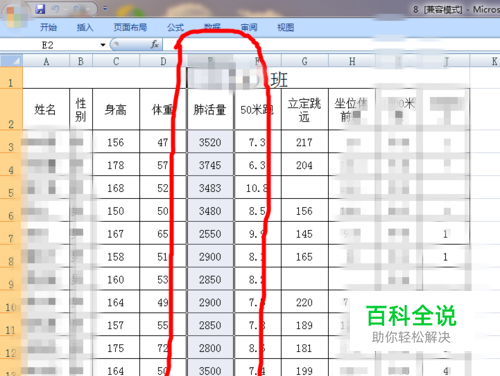Click the 性别 header cell
This screenshot has width=500, height=376.
pos(81,109)
